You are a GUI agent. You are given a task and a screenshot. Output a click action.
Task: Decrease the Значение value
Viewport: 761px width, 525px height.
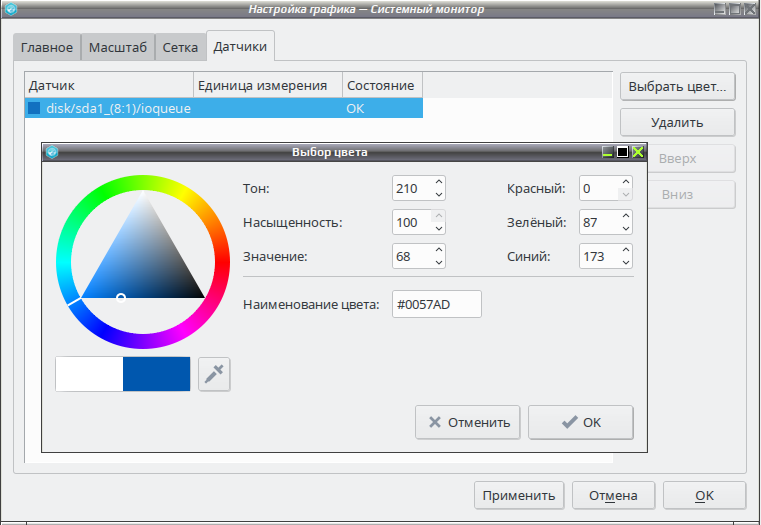click(x=439, y=262)
